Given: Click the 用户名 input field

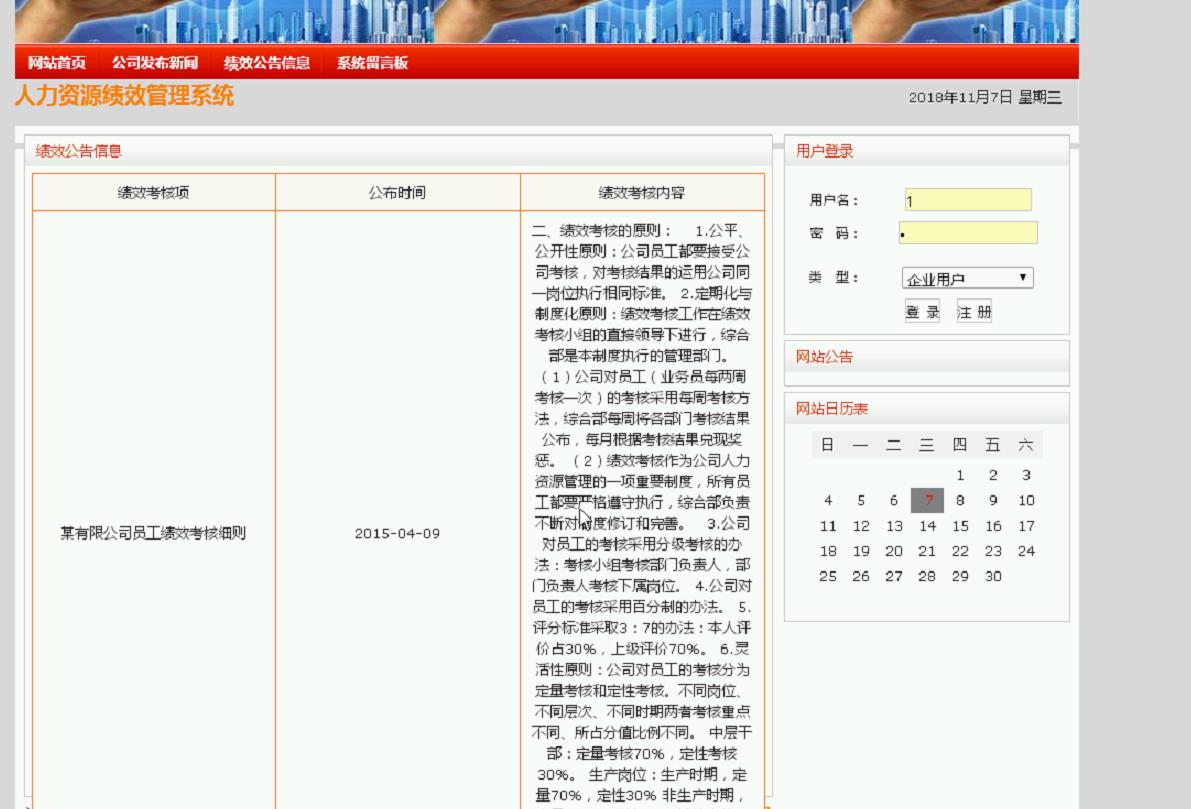Looking at the screenshot, I should [968, 200].
